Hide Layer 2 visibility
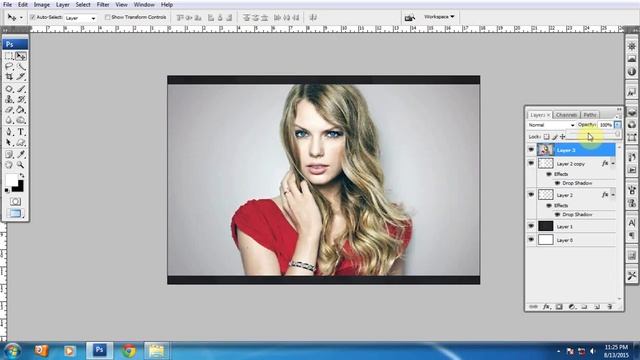Image resolution: width=640 pixels, height=360 pixels. pyautogui.click(x=531, y=195)
